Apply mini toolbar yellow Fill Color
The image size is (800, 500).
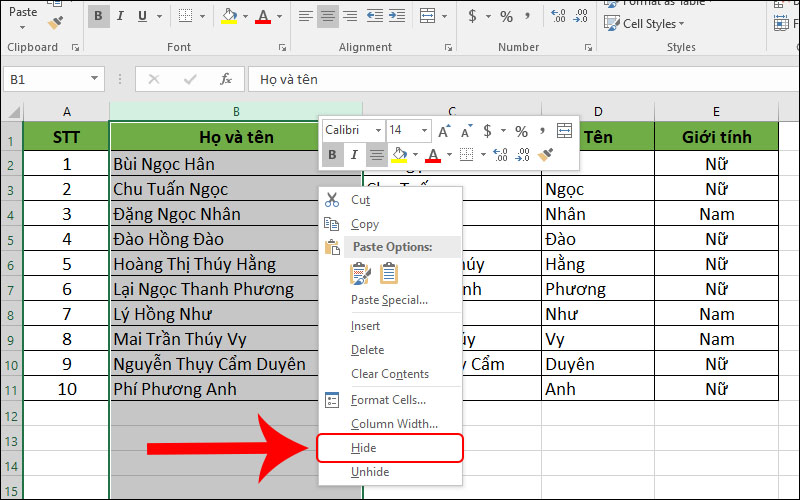click(x=399, y=155)
